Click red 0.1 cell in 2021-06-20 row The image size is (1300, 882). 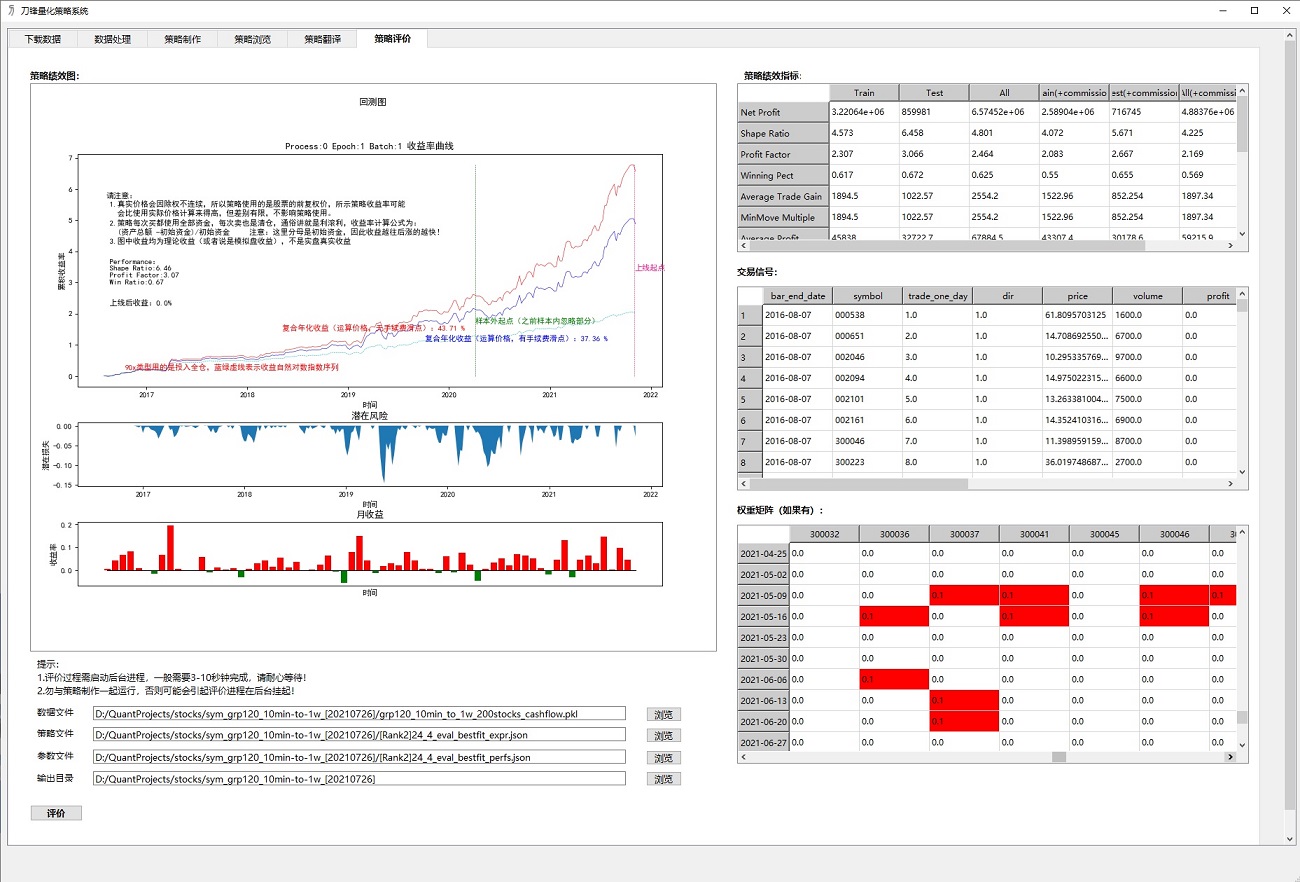tap(964, 721)
